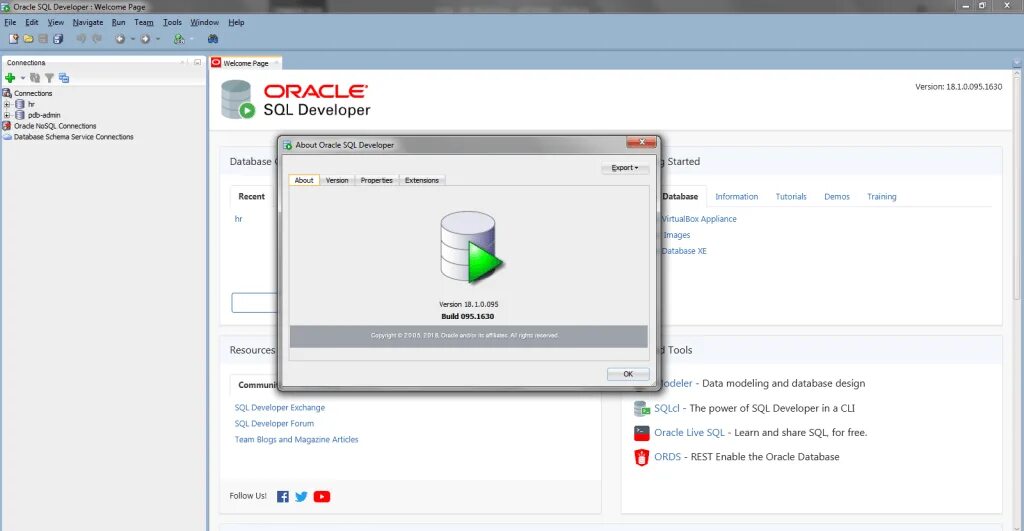
Task: Open the Tutorials tab on Welcome Page
Action: pyautogui.click(x=791, y=197)
